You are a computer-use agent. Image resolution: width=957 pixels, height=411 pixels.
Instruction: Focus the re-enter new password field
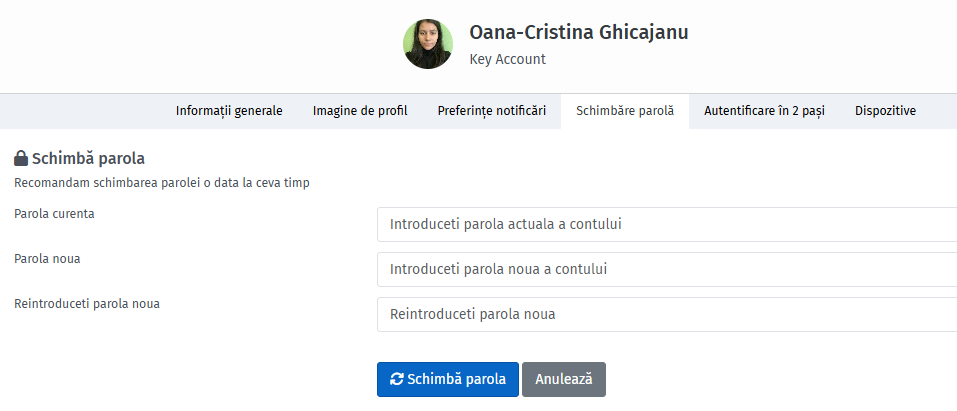click(667, 315)
